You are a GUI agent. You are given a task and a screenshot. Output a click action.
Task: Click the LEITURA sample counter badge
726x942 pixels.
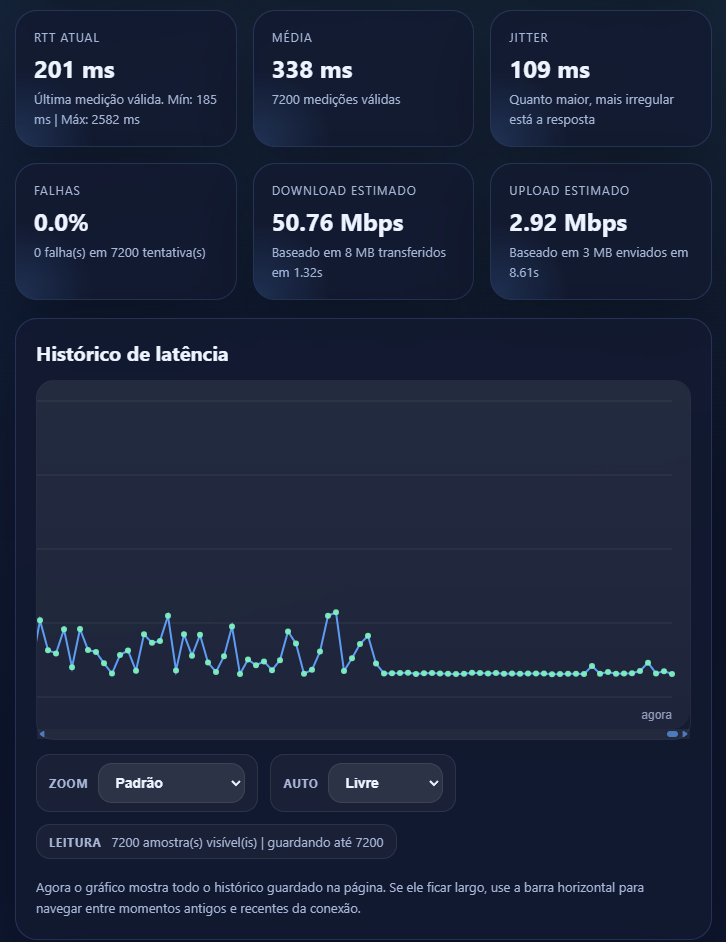217,842
